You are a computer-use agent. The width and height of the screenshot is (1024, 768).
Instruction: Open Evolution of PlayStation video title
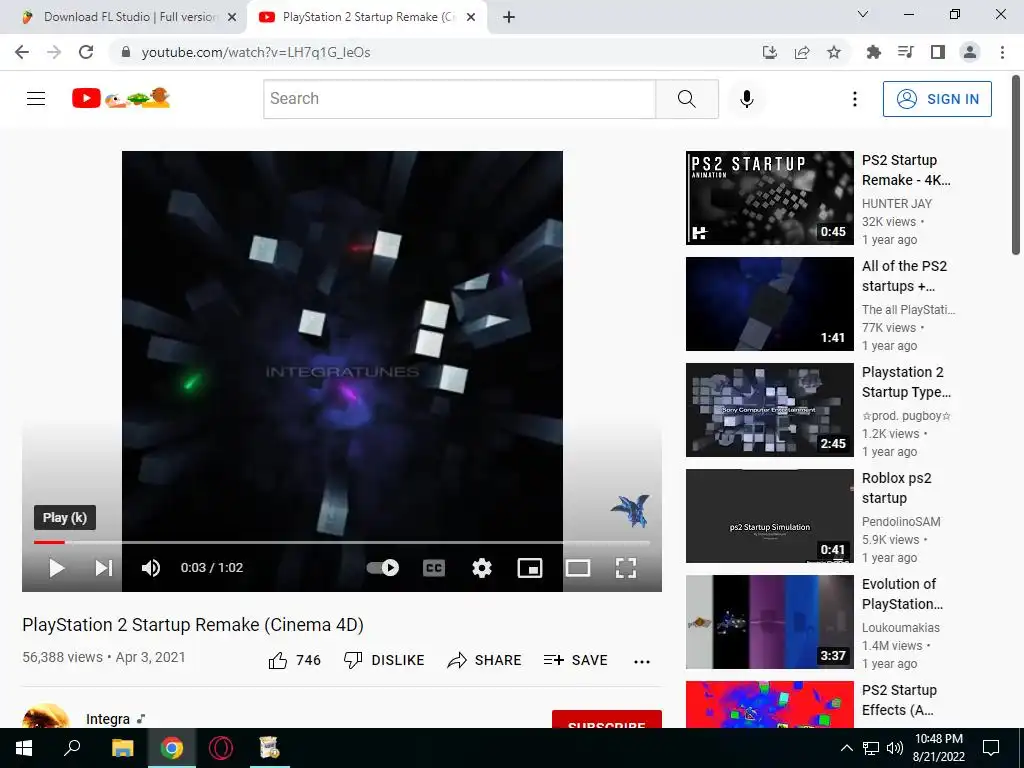[903, 594]
